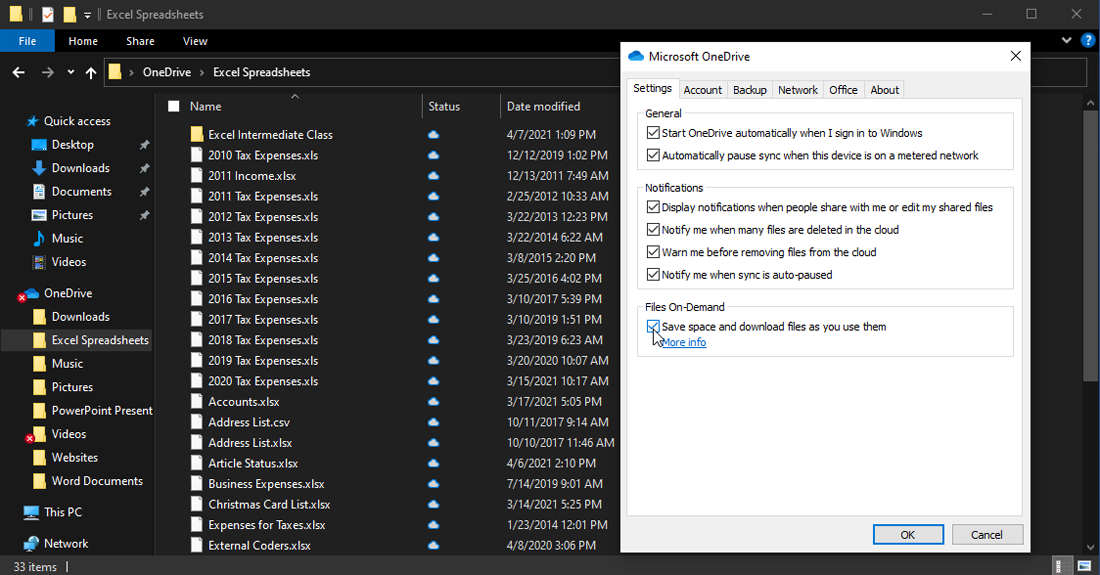Open the Backup tab in OneDrive dialog
Image resolution: width=1100 pixels, height=575 pixels.
click(x=749, y=90)
